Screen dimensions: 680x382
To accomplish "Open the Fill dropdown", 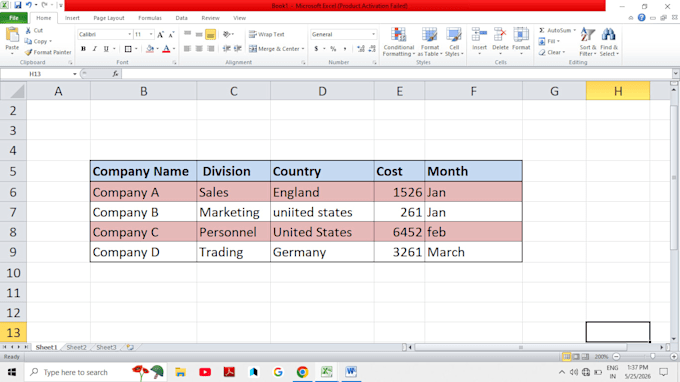I will point(549,41).
